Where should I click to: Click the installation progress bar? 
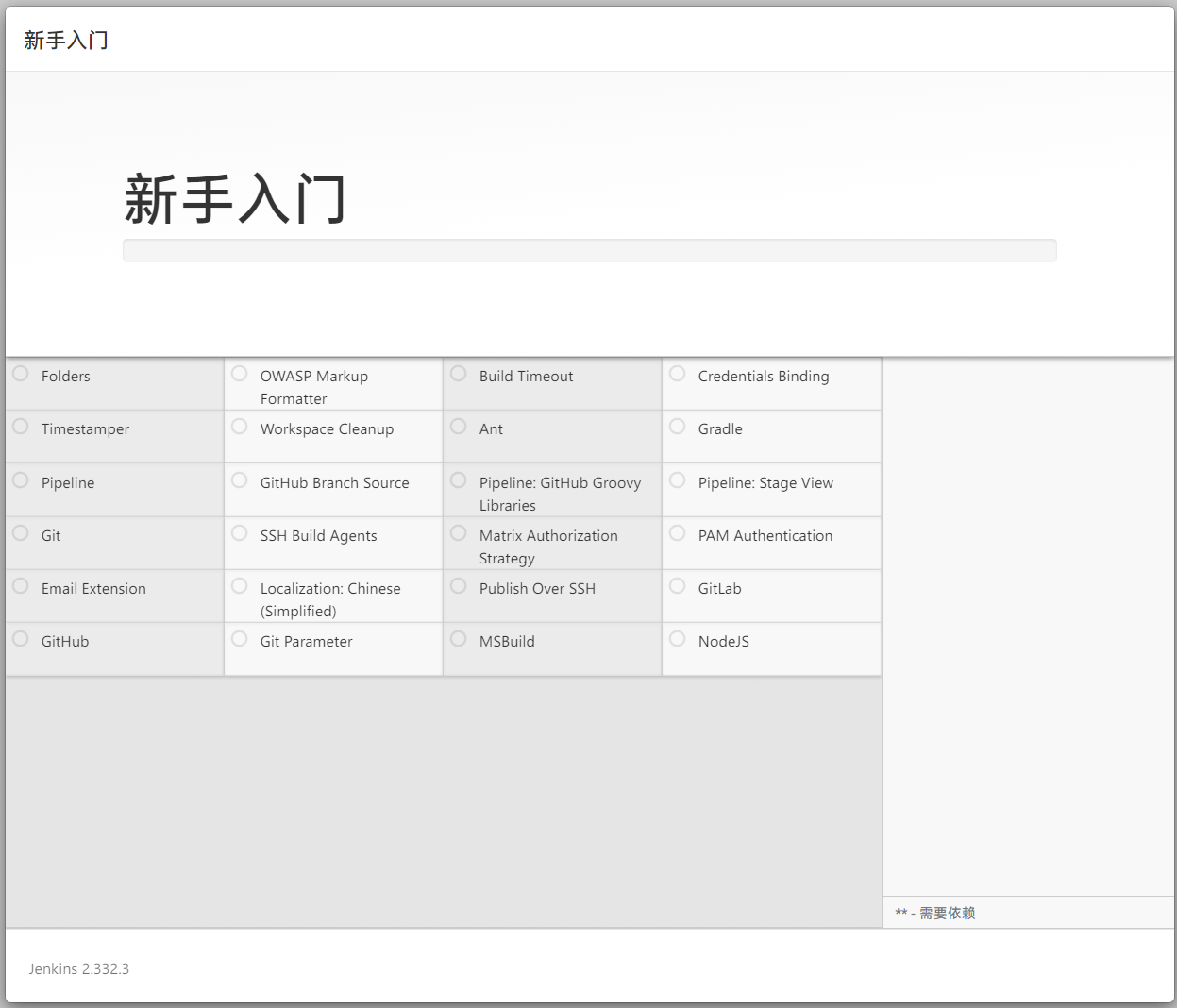(590, 250)
